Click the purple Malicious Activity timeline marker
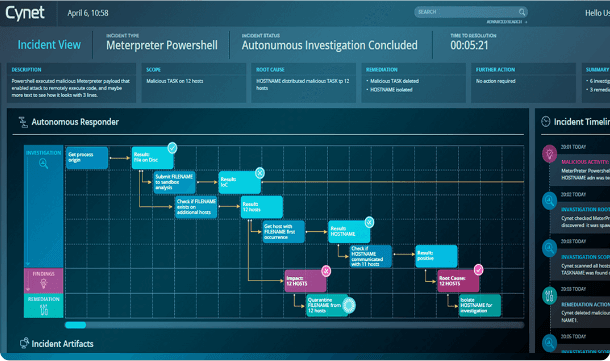 point(549,154)
